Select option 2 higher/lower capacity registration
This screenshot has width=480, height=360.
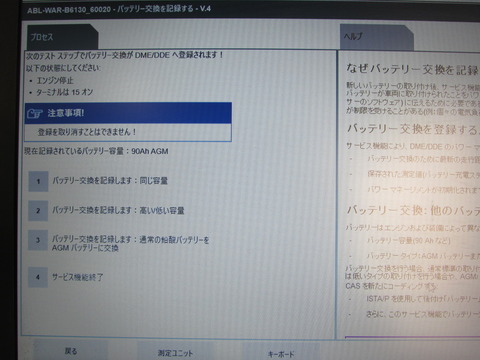(38, 211)
